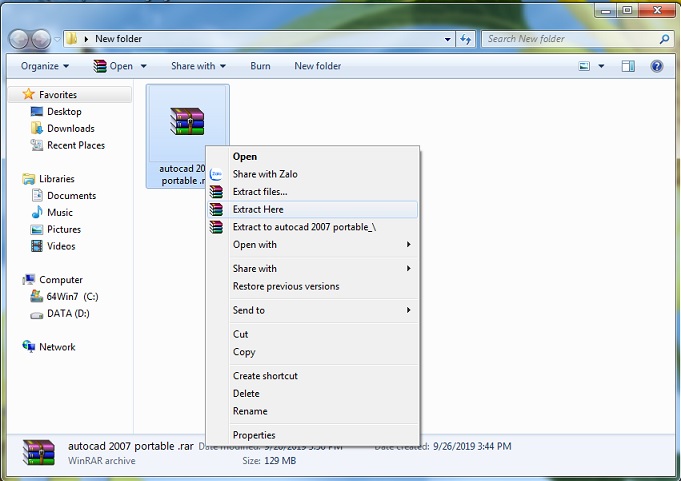The height and width of the screenshot is (481, 681).
Task: Open the change view options dropdown arrow
Action: tap(601, 66)
